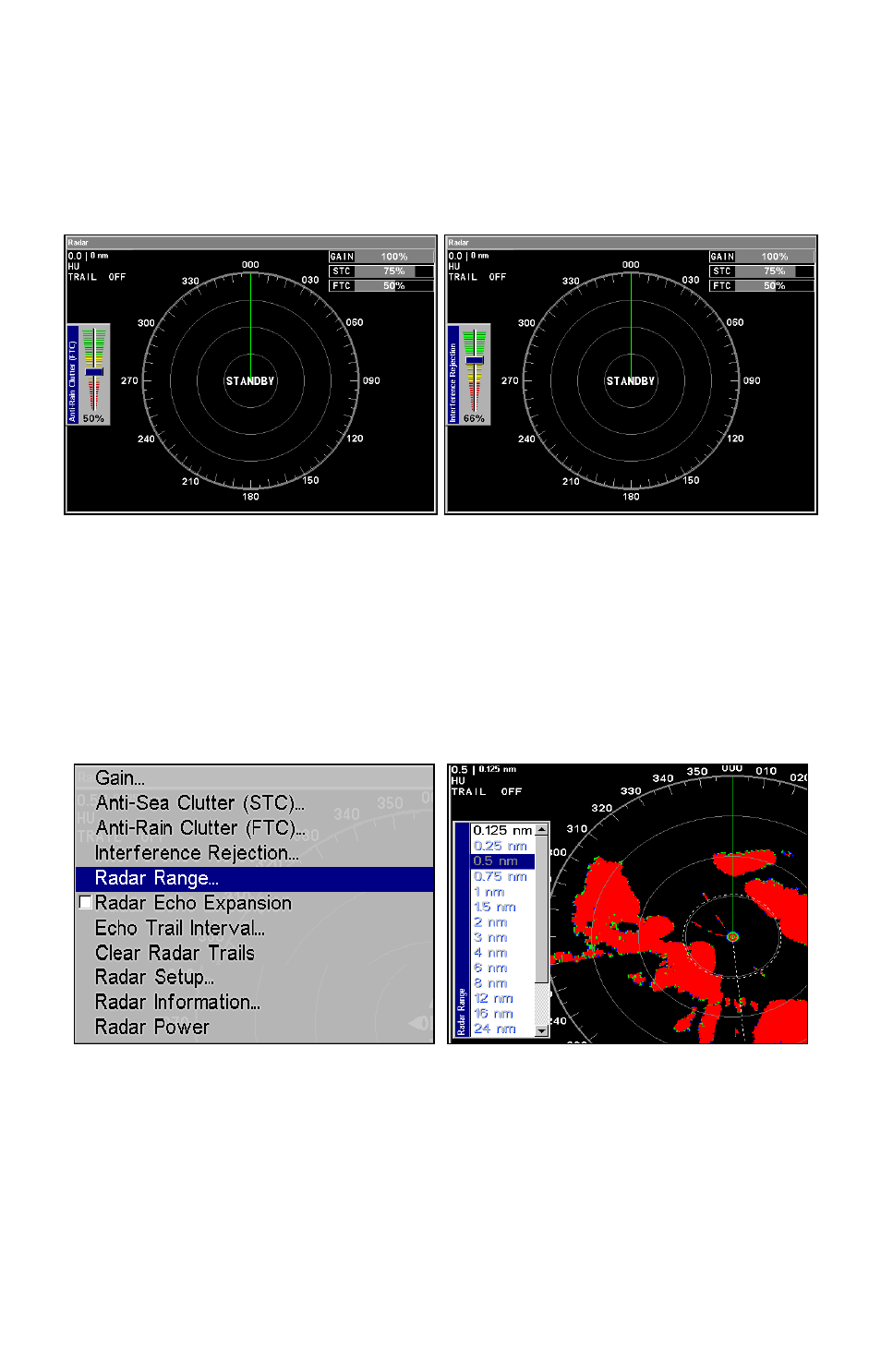This screenshot has width=881, height=1372.
Task: Click the 180 bearing label on Anti-Rain Clutter screen
Action: pos(250,497)
